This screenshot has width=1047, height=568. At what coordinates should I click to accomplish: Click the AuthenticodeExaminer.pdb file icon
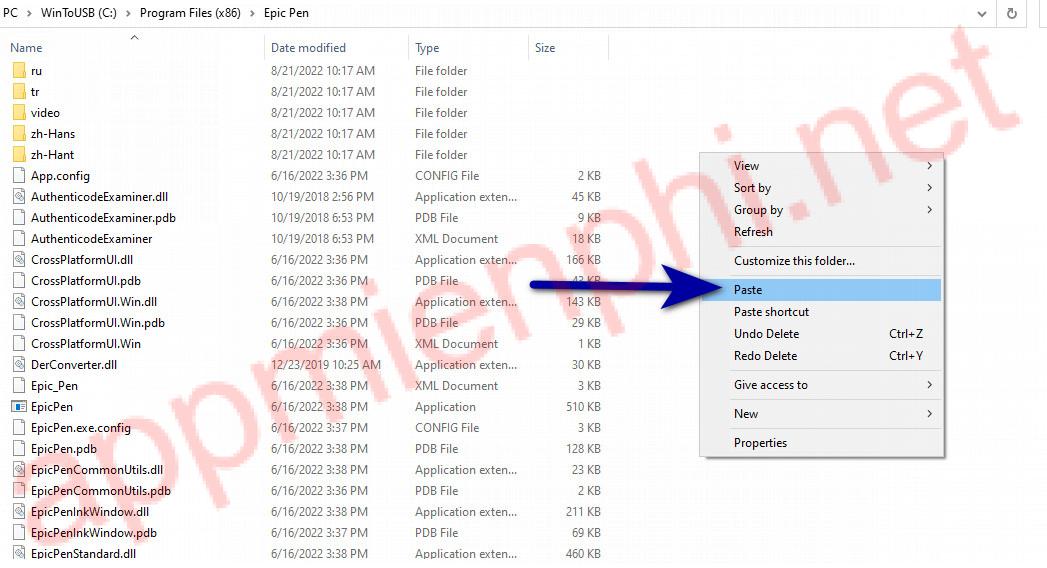(19, 218)
